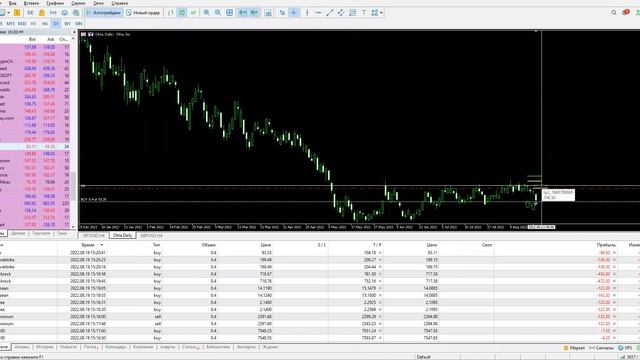Switch to the GBPUSD,H4 chart tab
640x360 pixels.
[x=151, y=236]
